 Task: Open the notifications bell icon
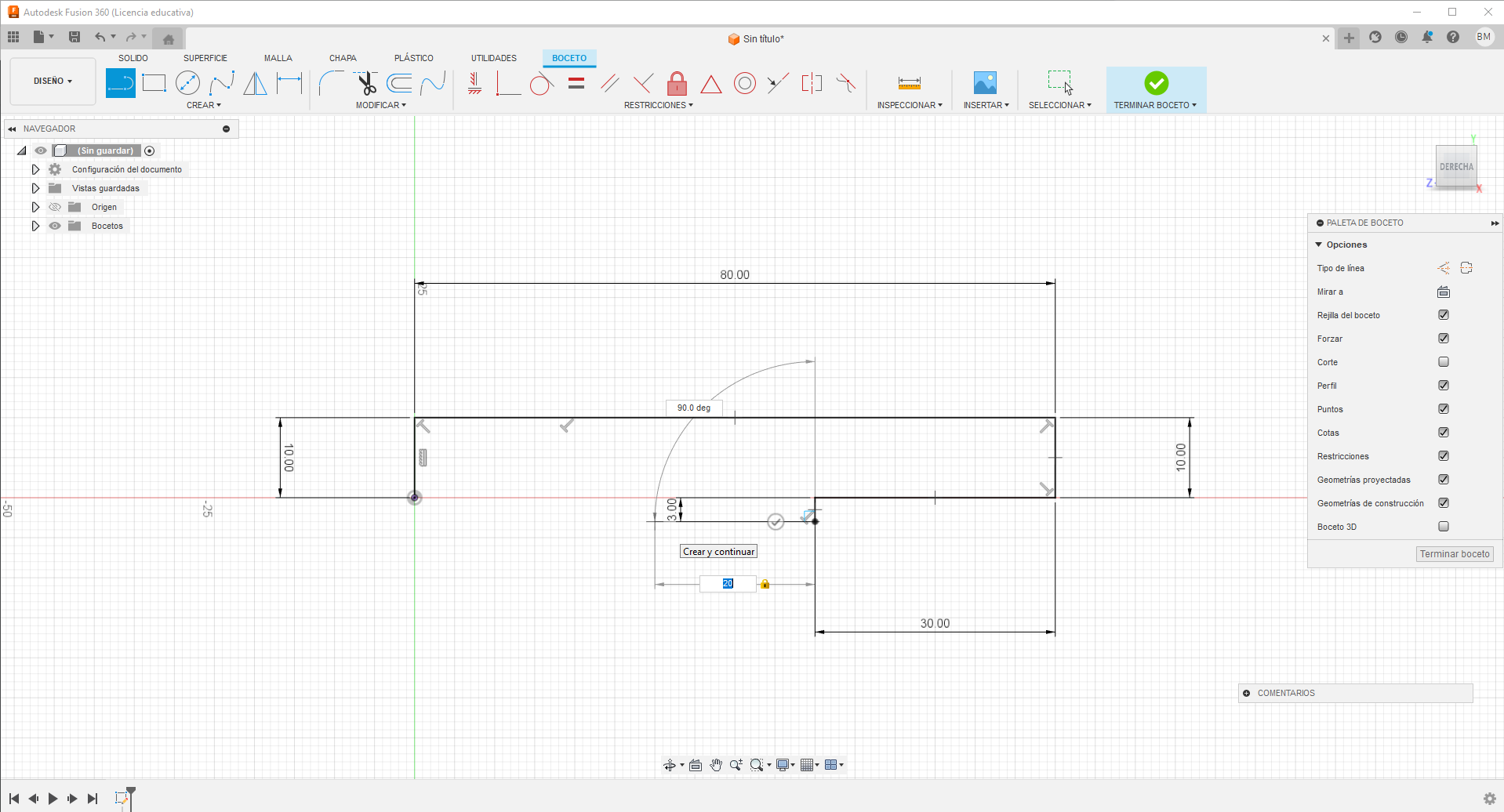coord(1427,37)
